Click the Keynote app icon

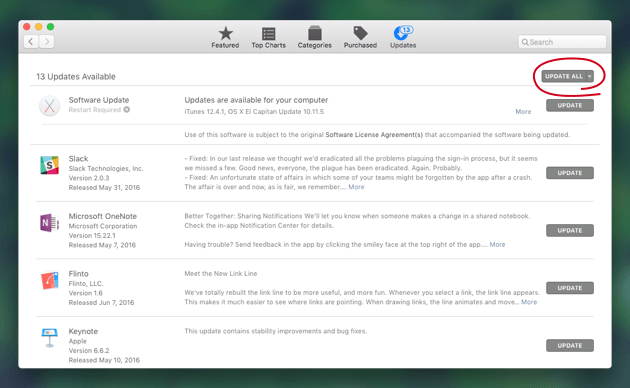49,337
